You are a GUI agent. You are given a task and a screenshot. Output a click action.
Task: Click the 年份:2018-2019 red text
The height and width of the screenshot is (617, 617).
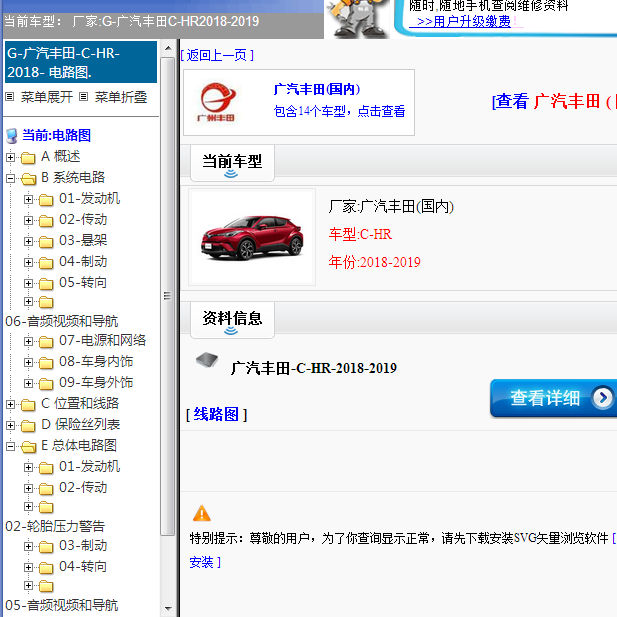coord(375,262)
